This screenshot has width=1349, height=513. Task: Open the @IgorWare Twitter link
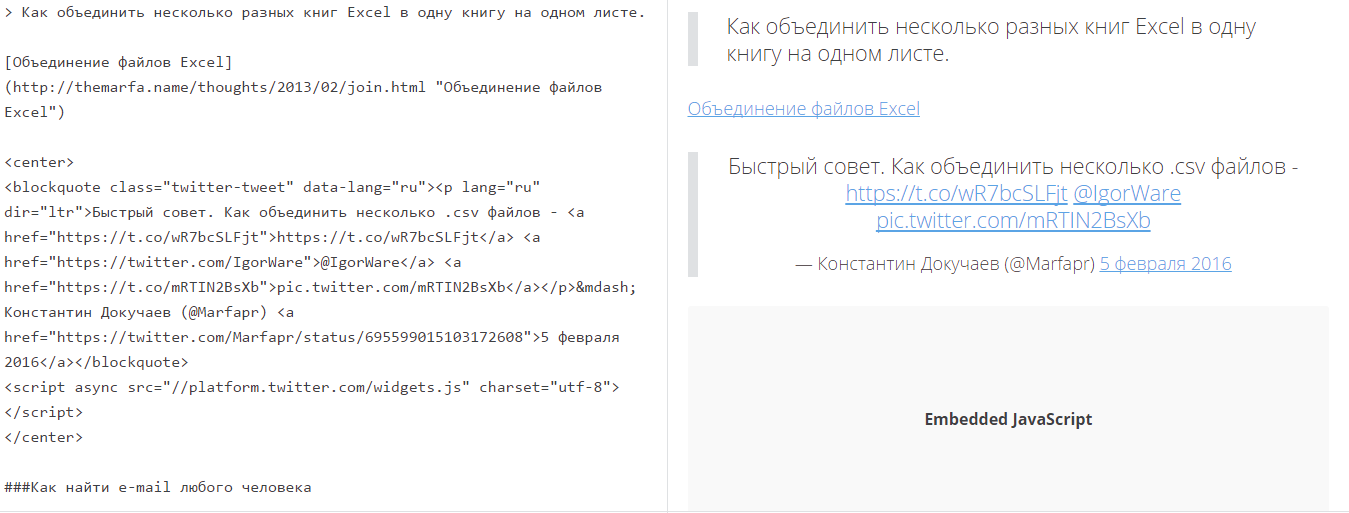(1126, 193)
